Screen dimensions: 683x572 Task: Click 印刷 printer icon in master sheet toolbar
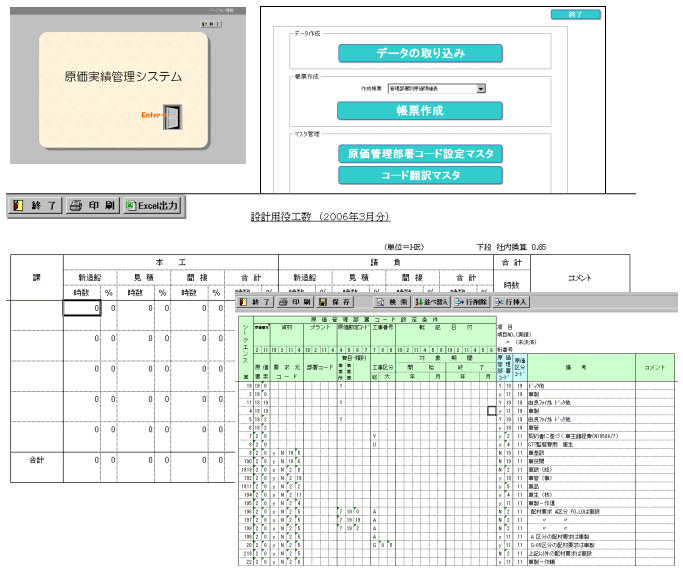click(x=294, y=302)
